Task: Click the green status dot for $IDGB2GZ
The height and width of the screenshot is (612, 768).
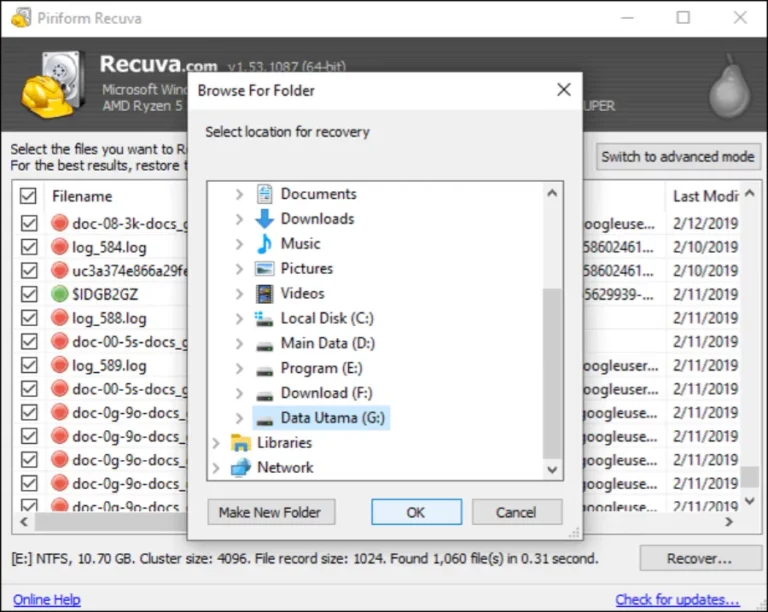Action: tap(59, 294)
